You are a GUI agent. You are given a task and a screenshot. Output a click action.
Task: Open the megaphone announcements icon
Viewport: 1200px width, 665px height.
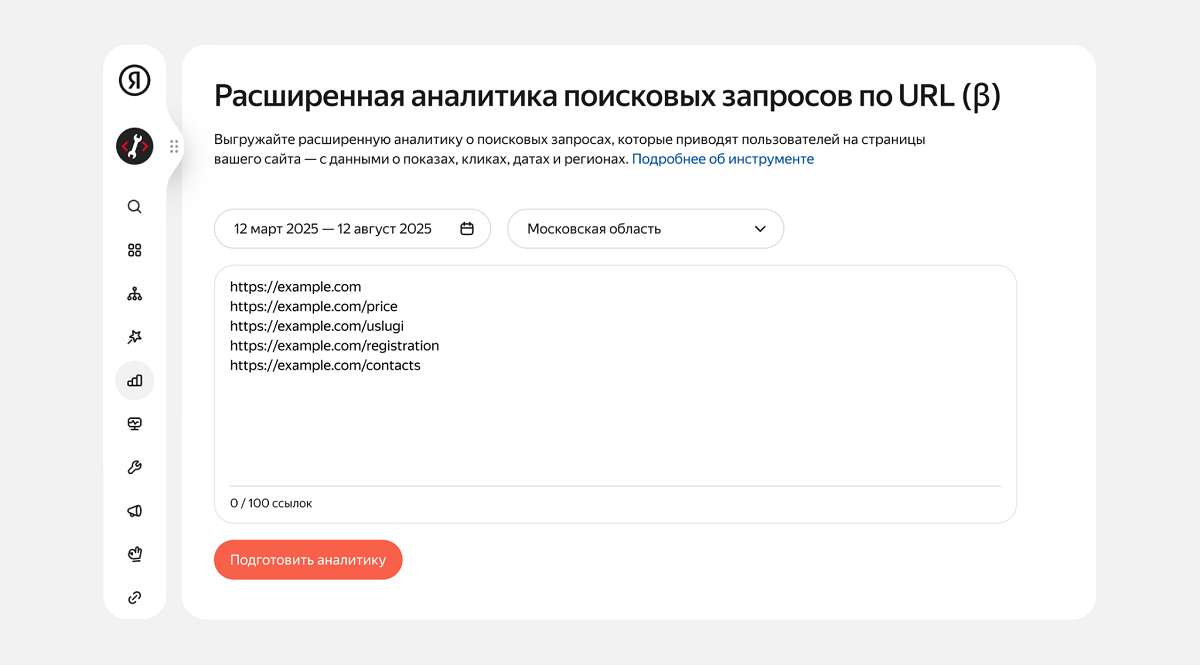(134, 510)
